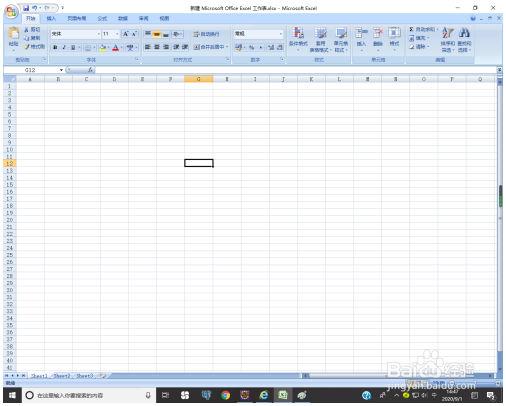Click the Increase Font Size icon
The height and width of the screenshot is (406, 506).
tap(126, 34)
